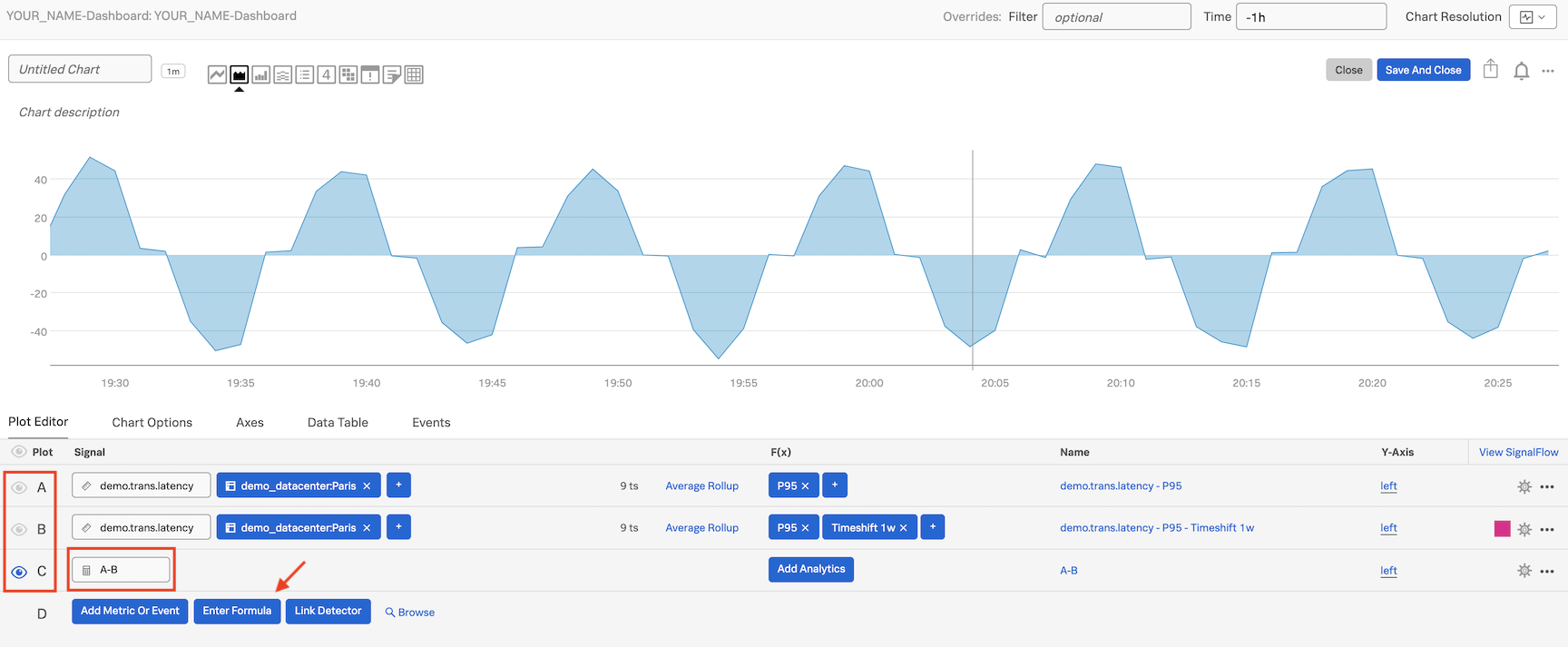The width and height of the screenshot is (1568, 647).
Task: Switch to the Chart Options tab
Action: [152, 423]
